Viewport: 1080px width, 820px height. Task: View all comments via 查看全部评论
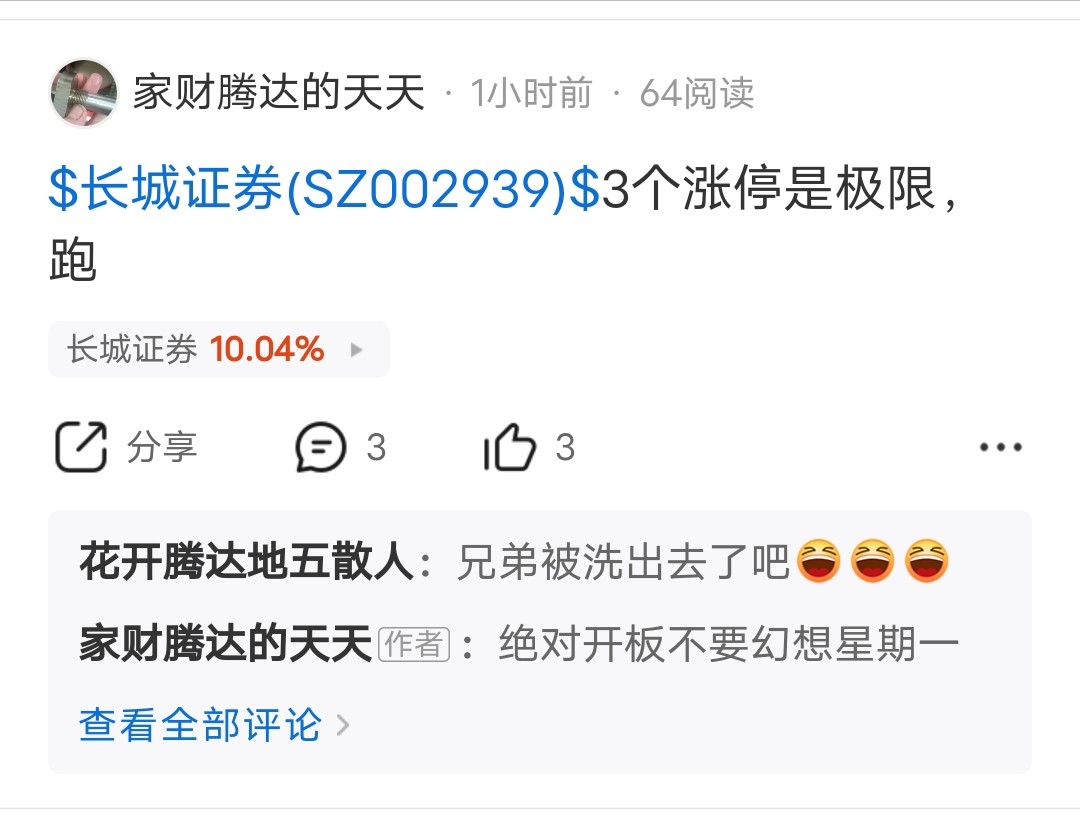[200, 724]
